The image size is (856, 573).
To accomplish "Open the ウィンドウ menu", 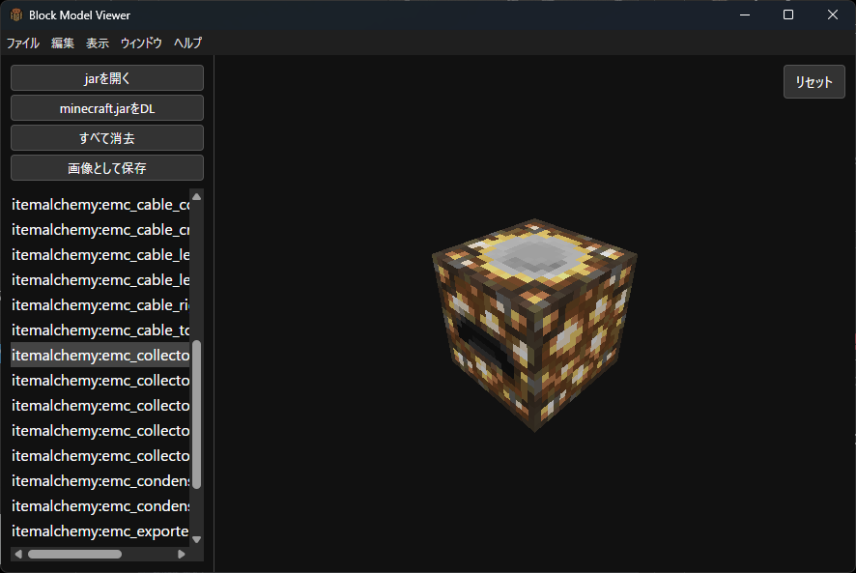I will tap(141, 43).
